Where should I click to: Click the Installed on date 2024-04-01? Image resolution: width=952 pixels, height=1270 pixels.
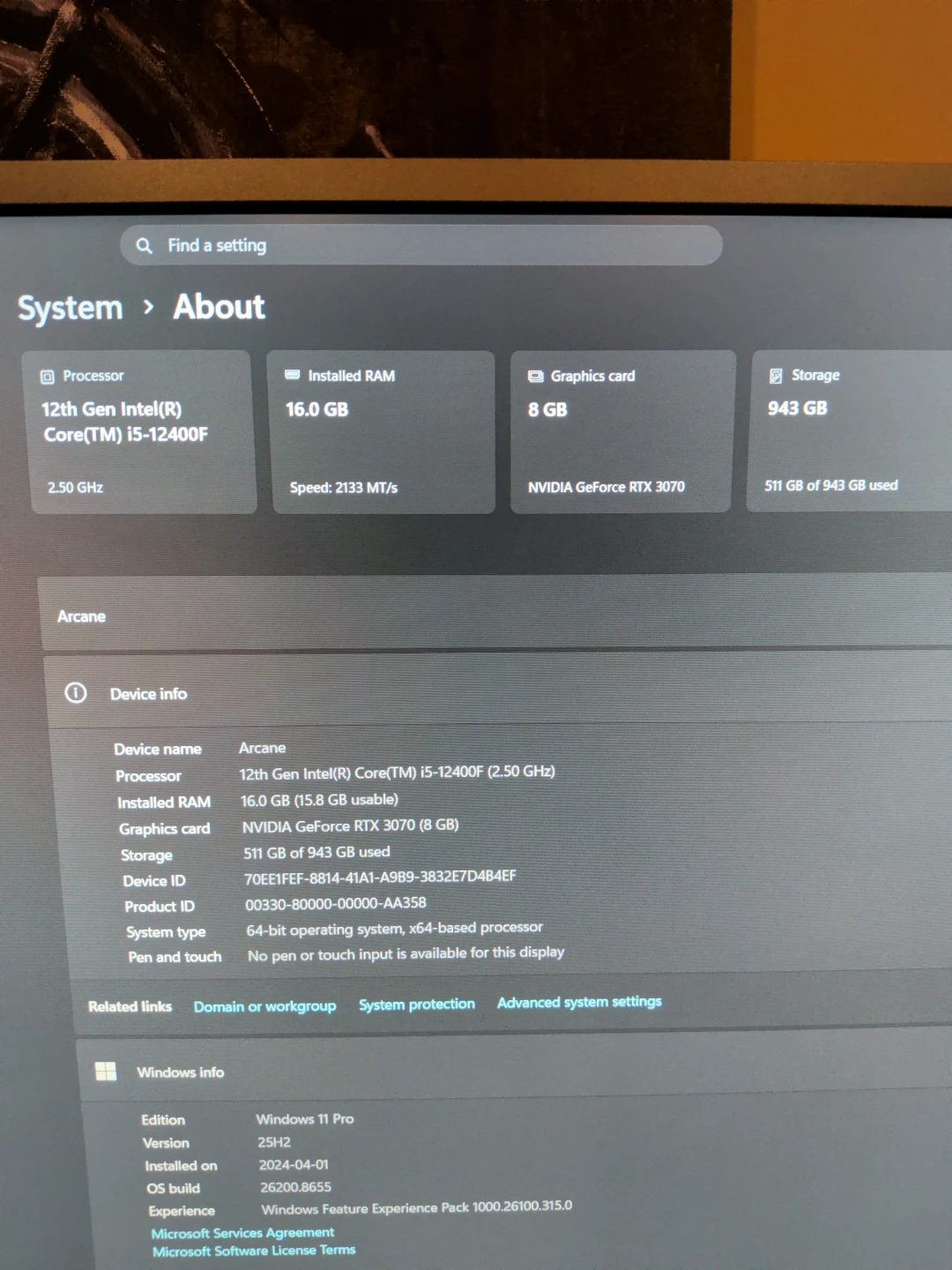coord(294,1165)
